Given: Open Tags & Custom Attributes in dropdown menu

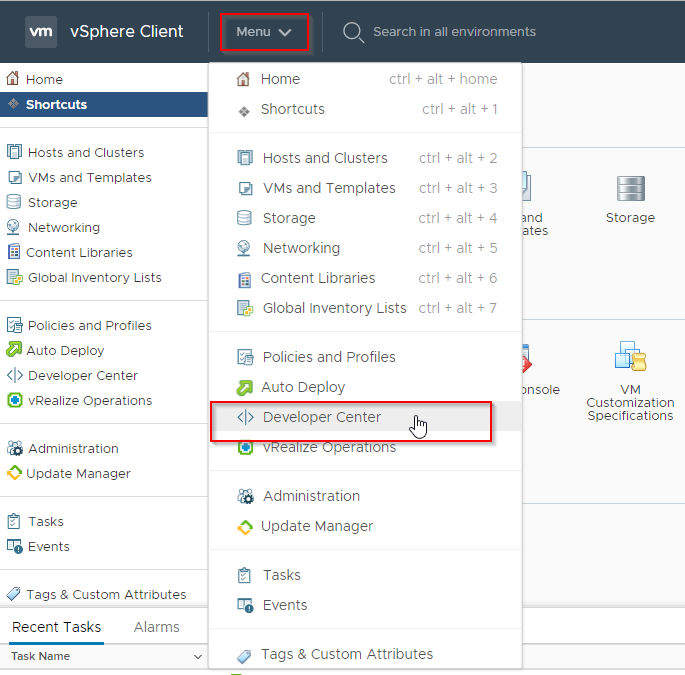Looking at the screenshot, I should click(x=365, y=654).
